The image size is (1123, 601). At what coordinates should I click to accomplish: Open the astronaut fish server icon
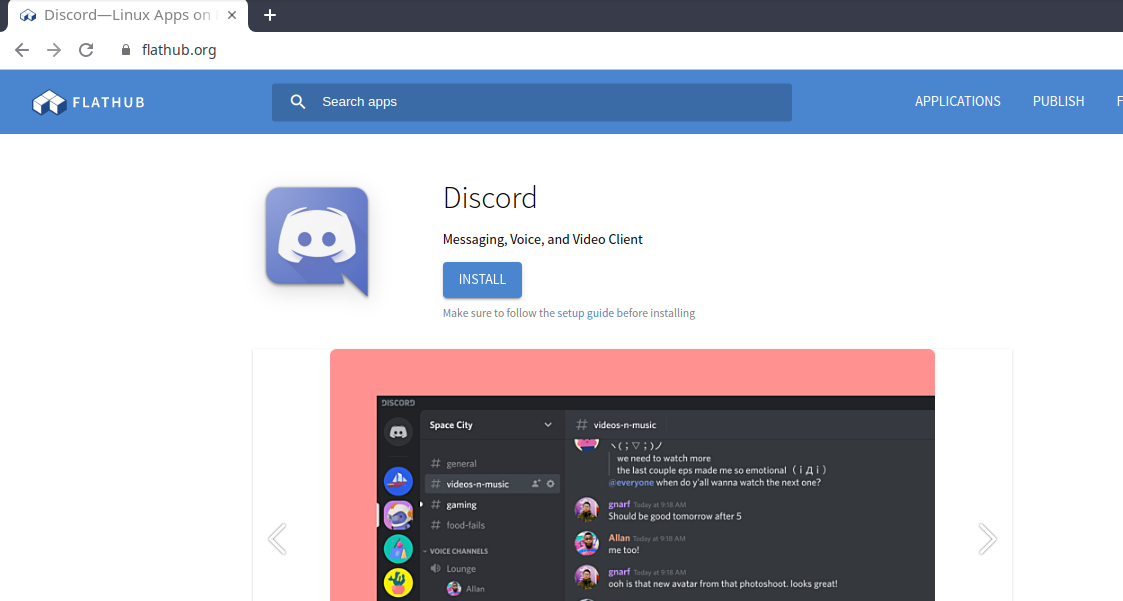396,515
